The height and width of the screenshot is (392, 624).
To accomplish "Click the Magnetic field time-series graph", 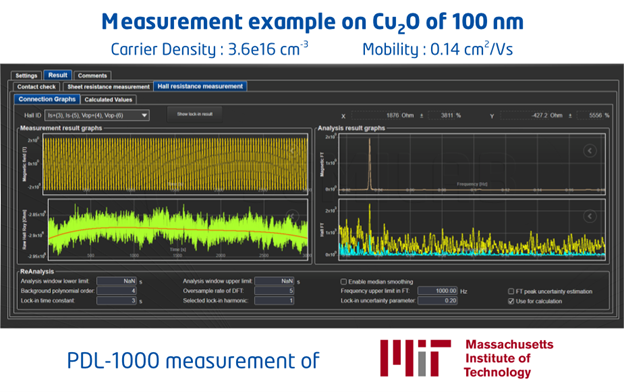I will click(175, 164).
